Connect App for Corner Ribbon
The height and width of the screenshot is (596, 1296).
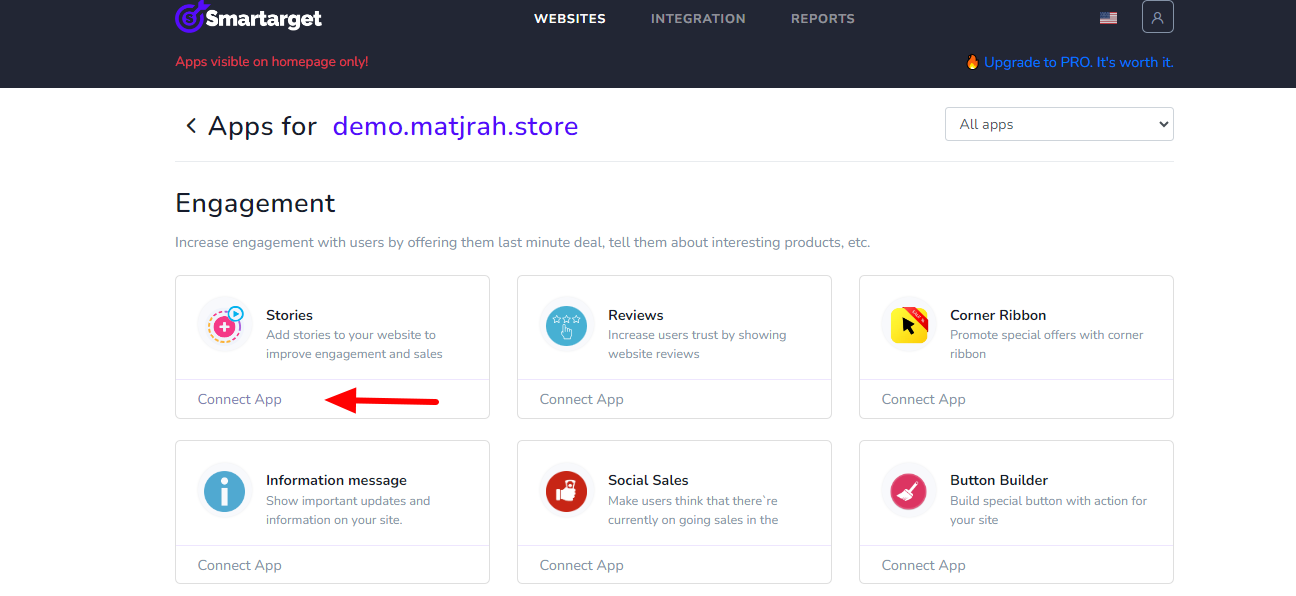pyautogui.click(x=924, y=399)
